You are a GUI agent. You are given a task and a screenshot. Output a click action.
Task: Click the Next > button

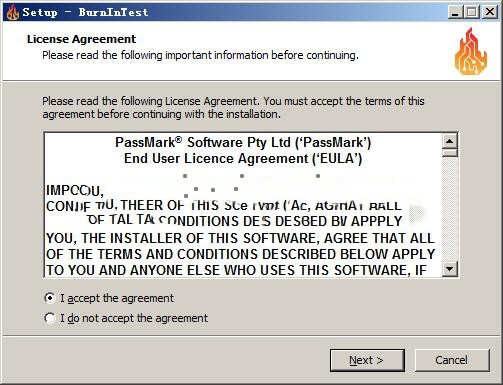367,360
